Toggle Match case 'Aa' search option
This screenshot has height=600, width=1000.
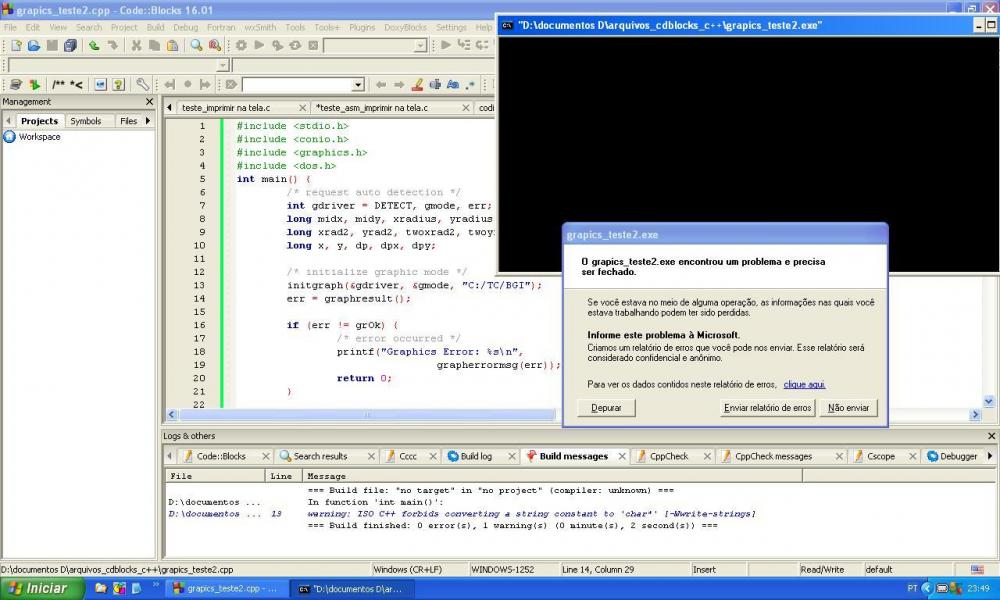coord(453,85)
